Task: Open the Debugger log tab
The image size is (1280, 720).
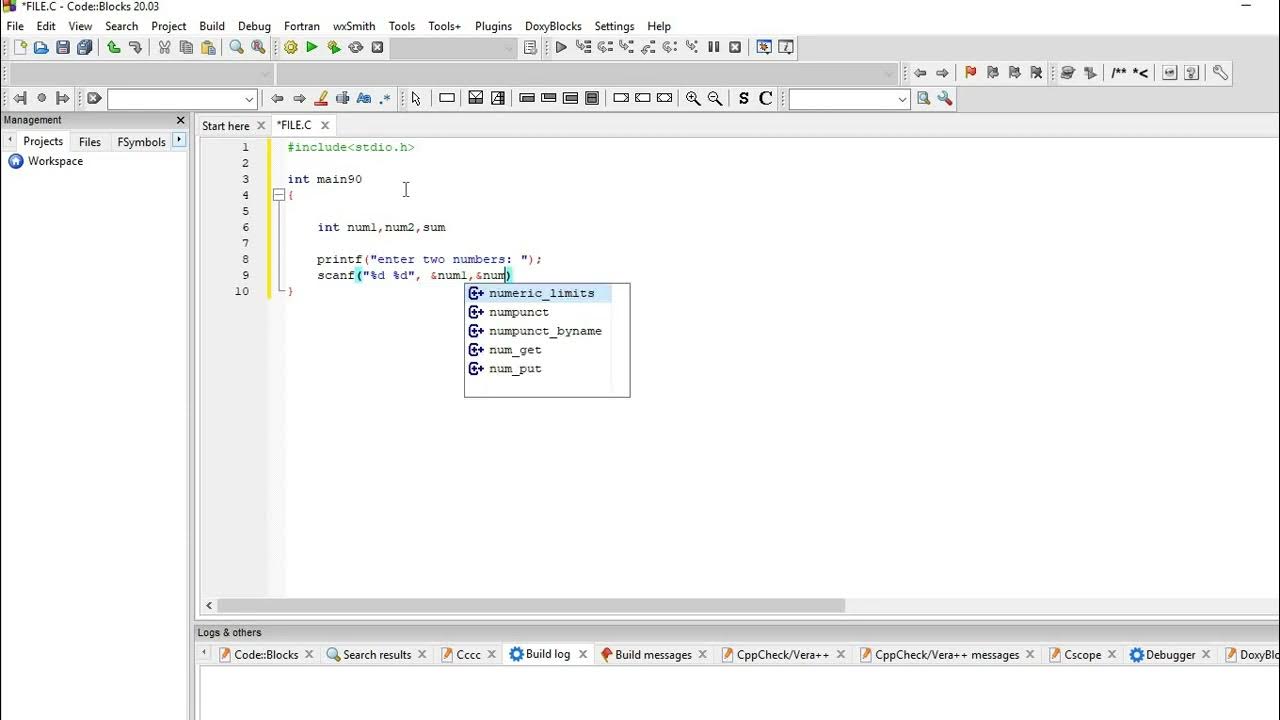Action: (x=1170, y=655)
